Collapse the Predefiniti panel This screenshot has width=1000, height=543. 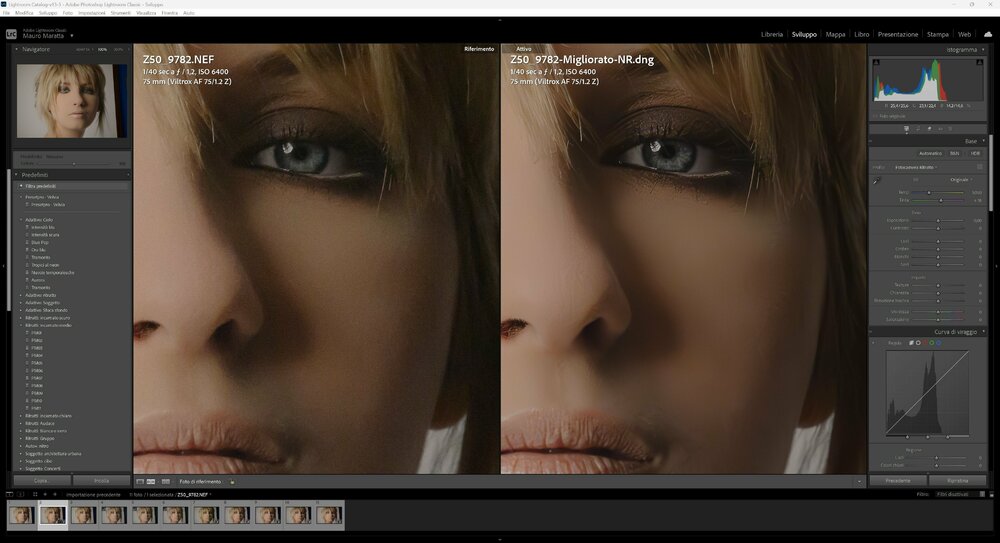(x=17, y=175)
